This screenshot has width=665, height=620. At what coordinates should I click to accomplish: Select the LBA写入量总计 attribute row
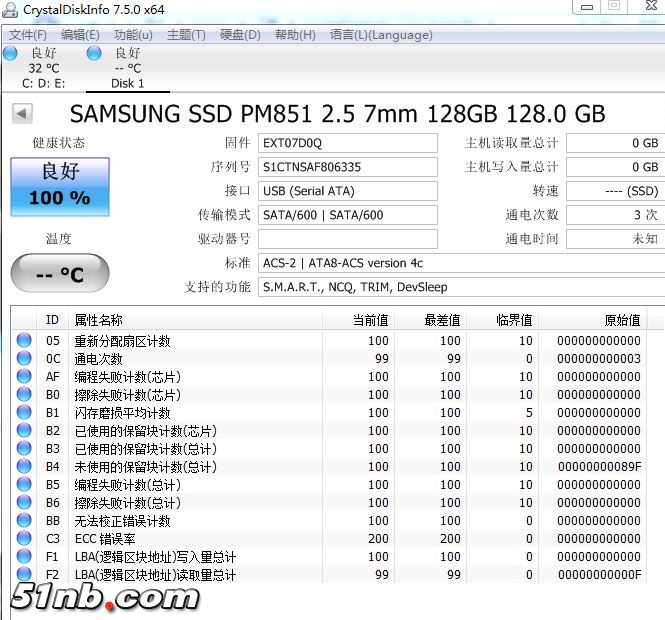tap(329, 556)
